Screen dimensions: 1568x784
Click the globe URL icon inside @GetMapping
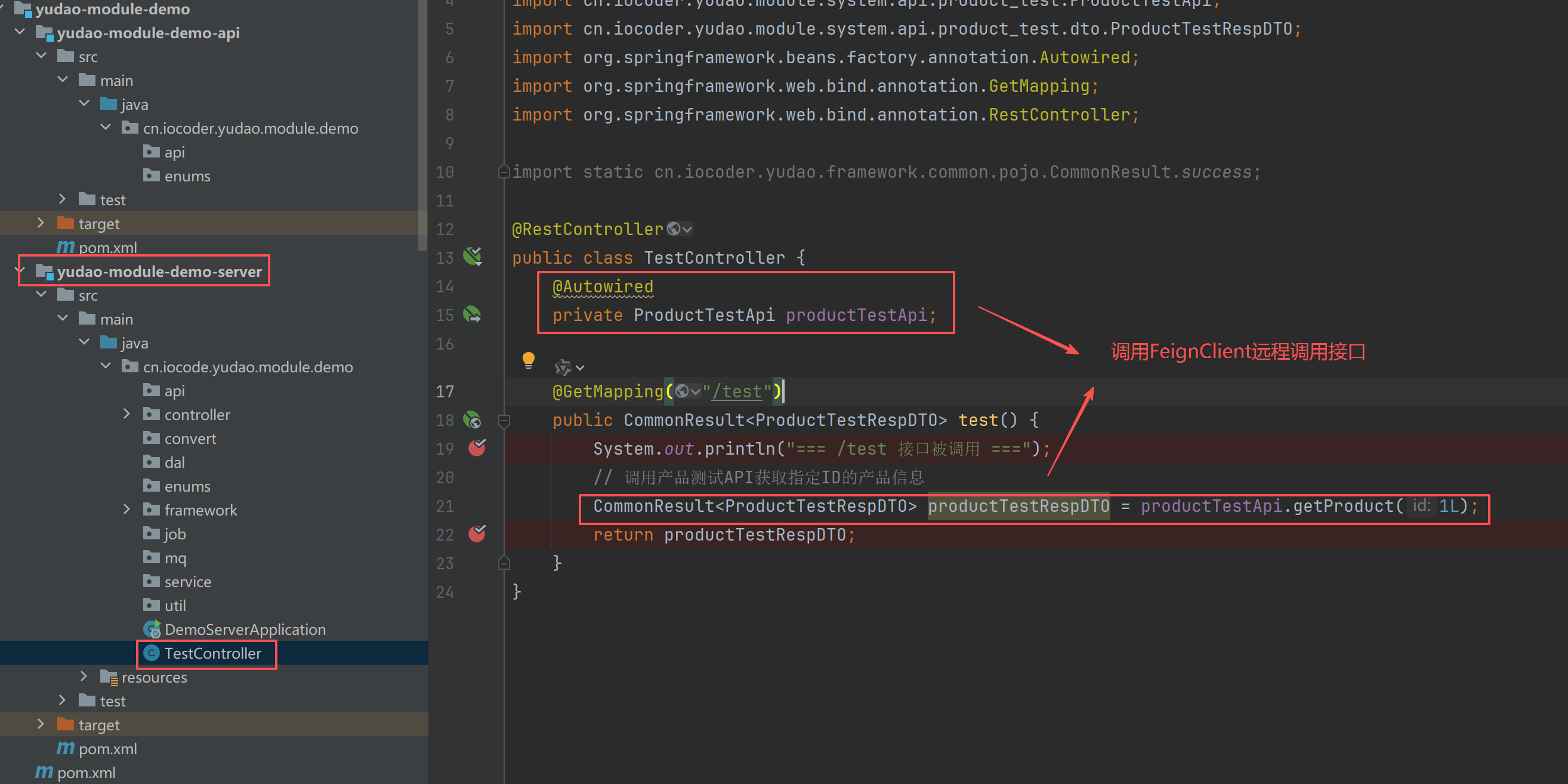coord(683,391)
